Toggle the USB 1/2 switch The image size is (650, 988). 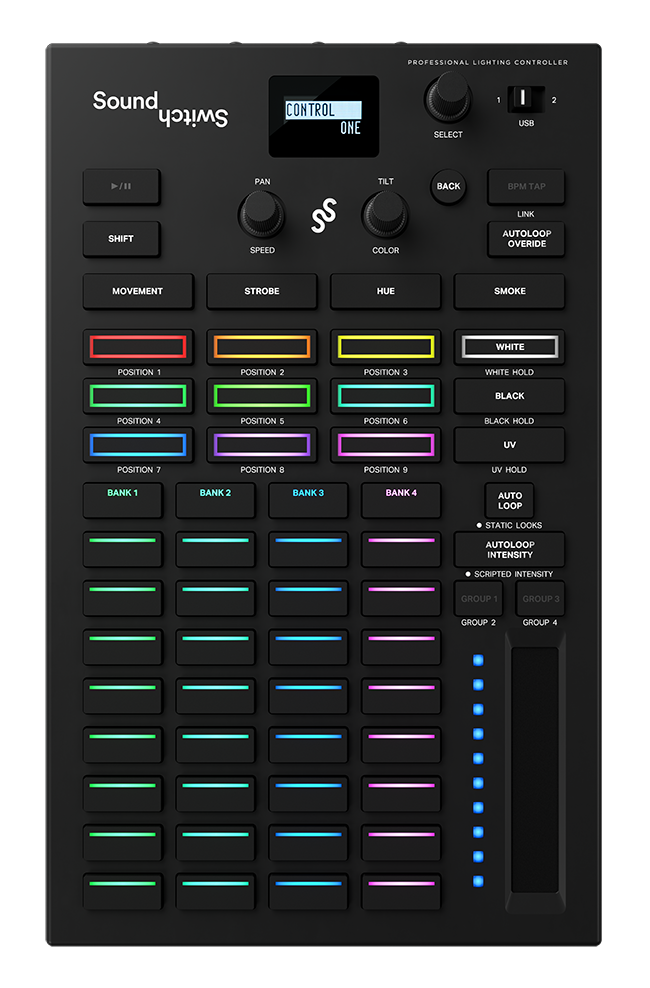pyautogui.click(x=525, y=100)
